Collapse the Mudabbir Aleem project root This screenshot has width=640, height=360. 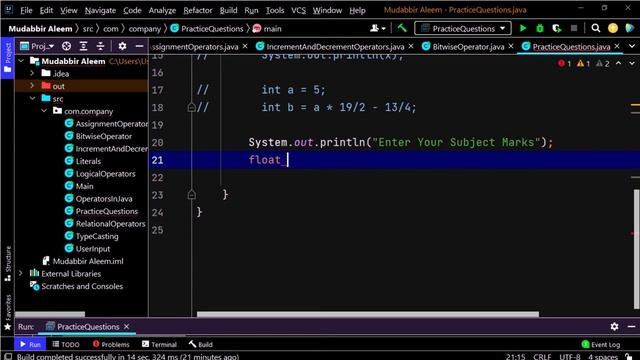click(21, 61)
